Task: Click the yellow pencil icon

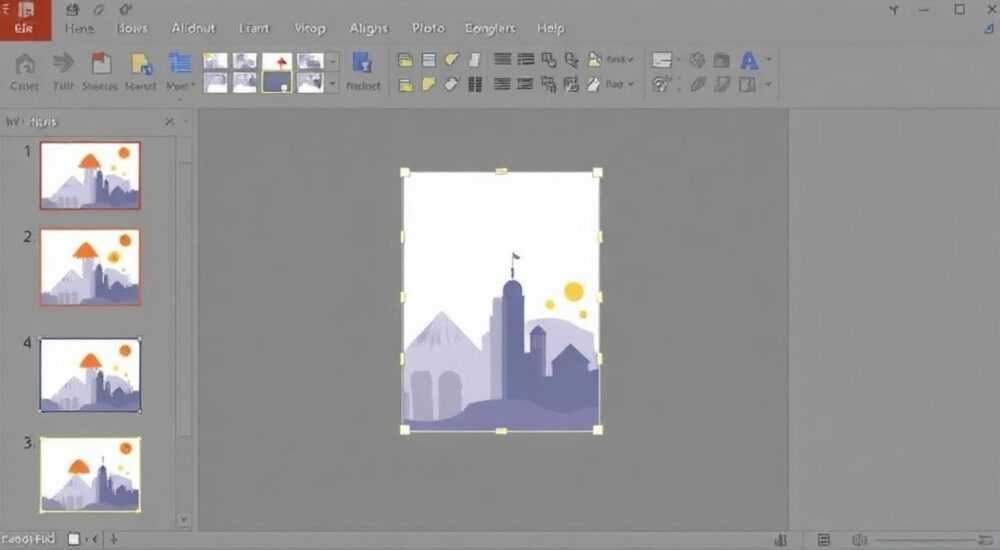Action: pos(452,60)
